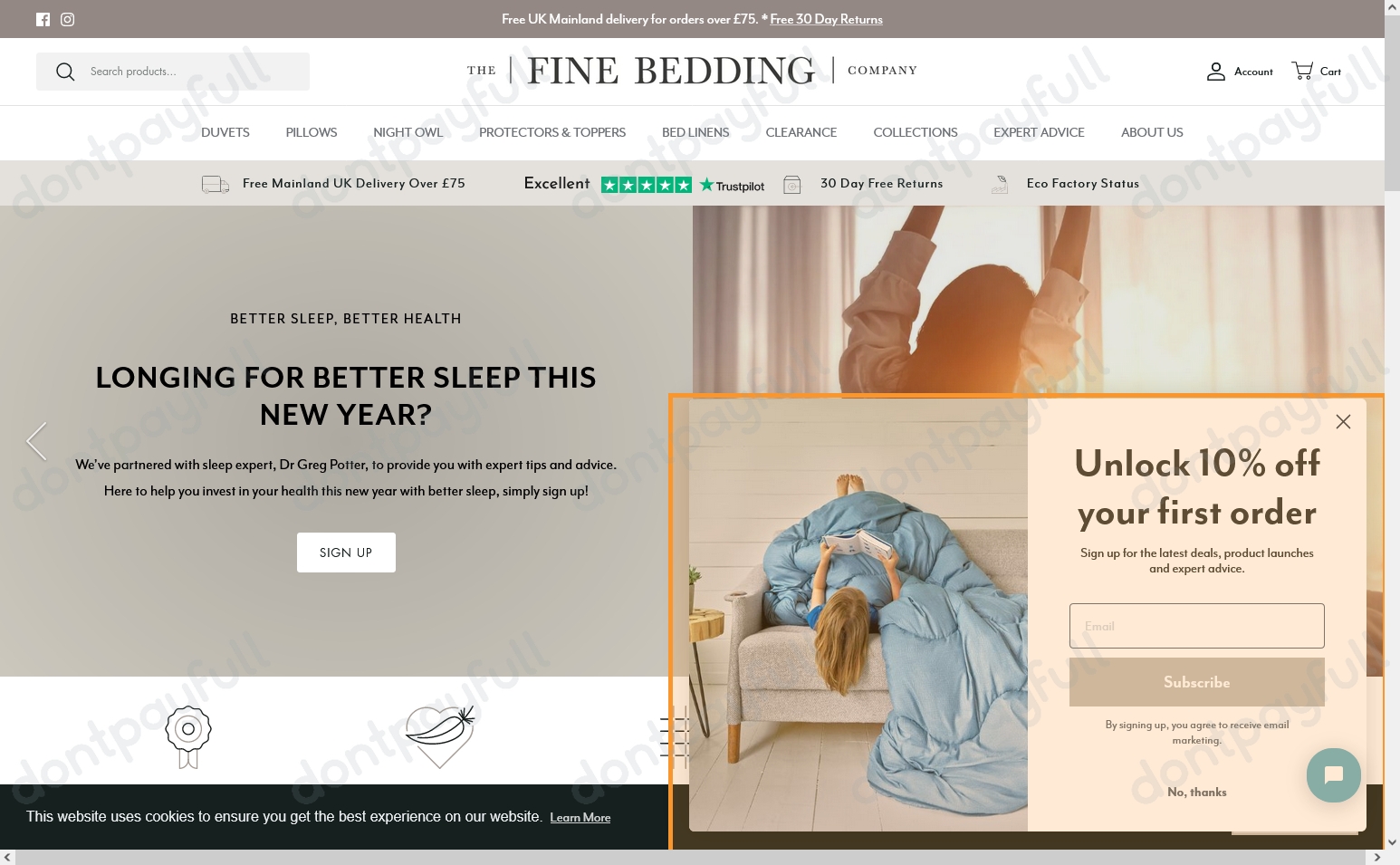This screenshot has width=1400, height=865.
Task: Open the Facebook page icon
Action: [x=43, y=19]
